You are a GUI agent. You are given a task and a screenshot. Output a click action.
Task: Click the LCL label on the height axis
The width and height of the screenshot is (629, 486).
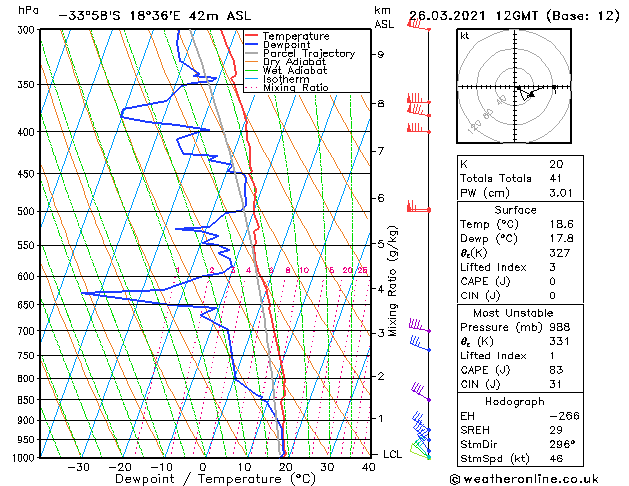392,454
